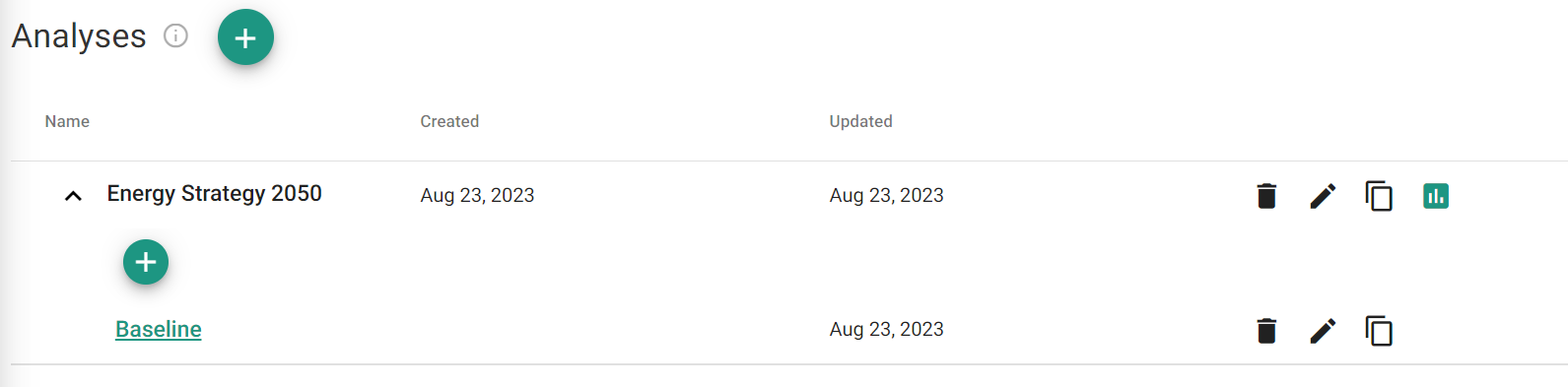Click Created date of Energy Strategy 2050
This screenshot has width=1568, height=387.
(x=477, y=195)
